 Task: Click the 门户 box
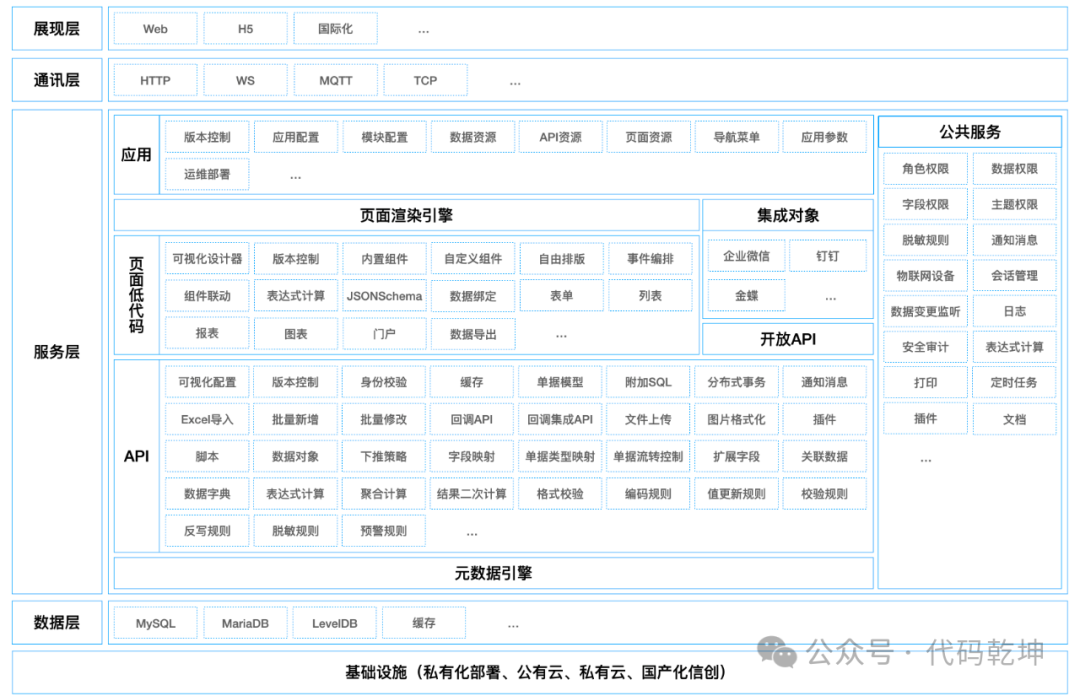pos(384,334)
